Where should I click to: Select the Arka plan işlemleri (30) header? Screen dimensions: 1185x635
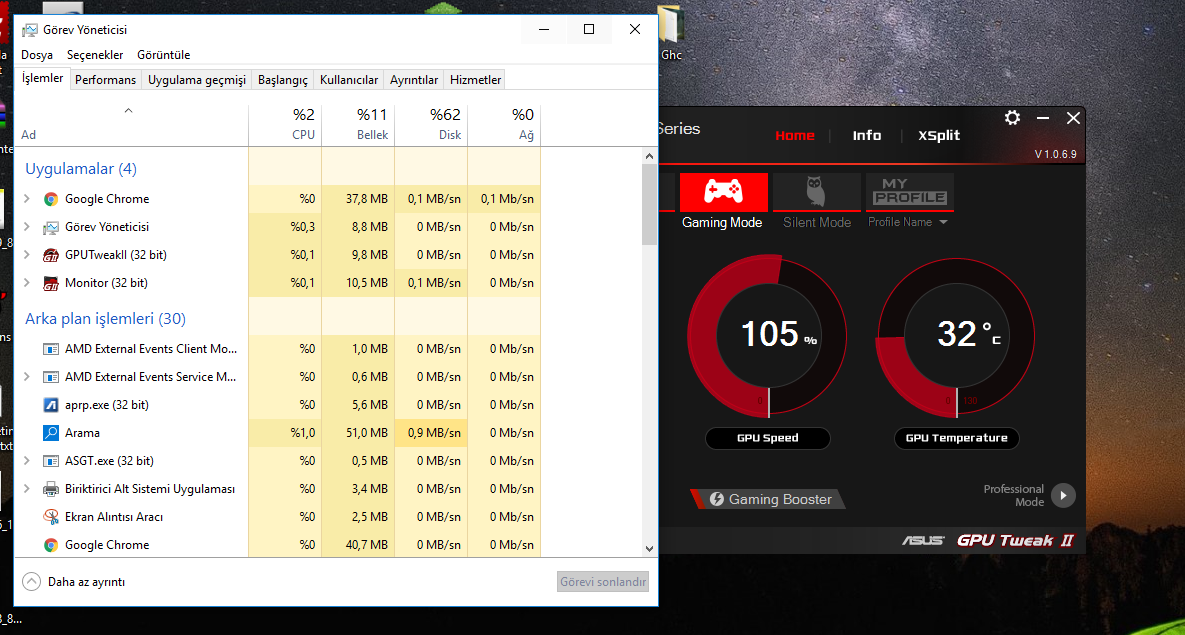[x=105, y=318]
